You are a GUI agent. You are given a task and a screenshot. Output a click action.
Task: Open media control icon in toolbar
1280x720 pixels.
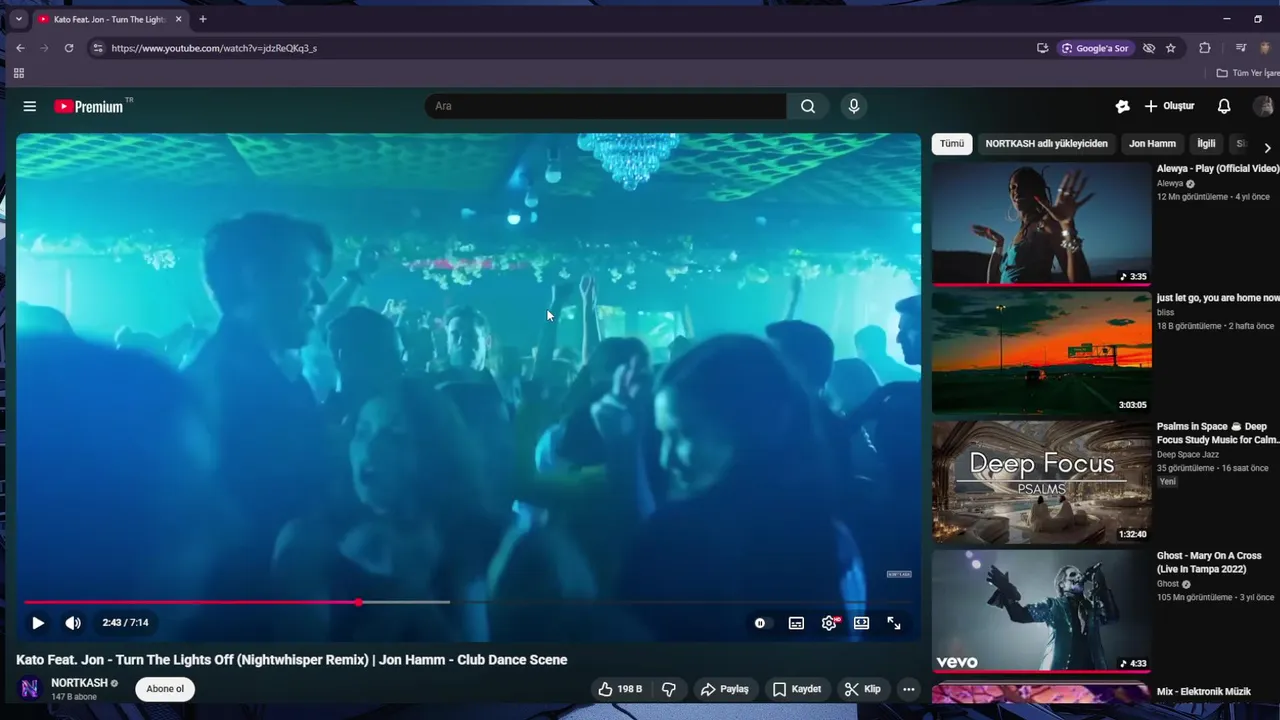1241,48
